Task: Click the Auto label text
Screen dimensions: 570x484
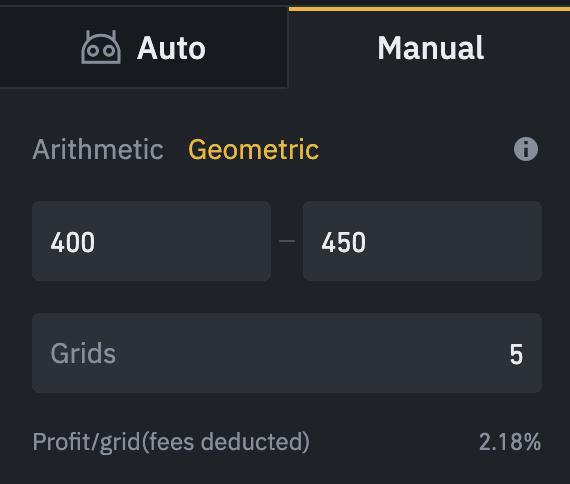Action: (171, 48)
